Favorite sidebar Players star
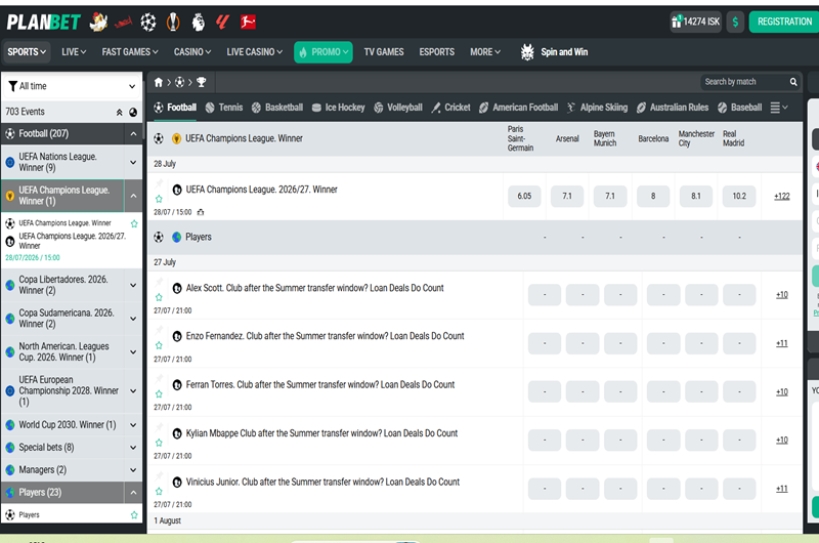The width and height of the screenshot is (819, 543). [x=134, y=515]
